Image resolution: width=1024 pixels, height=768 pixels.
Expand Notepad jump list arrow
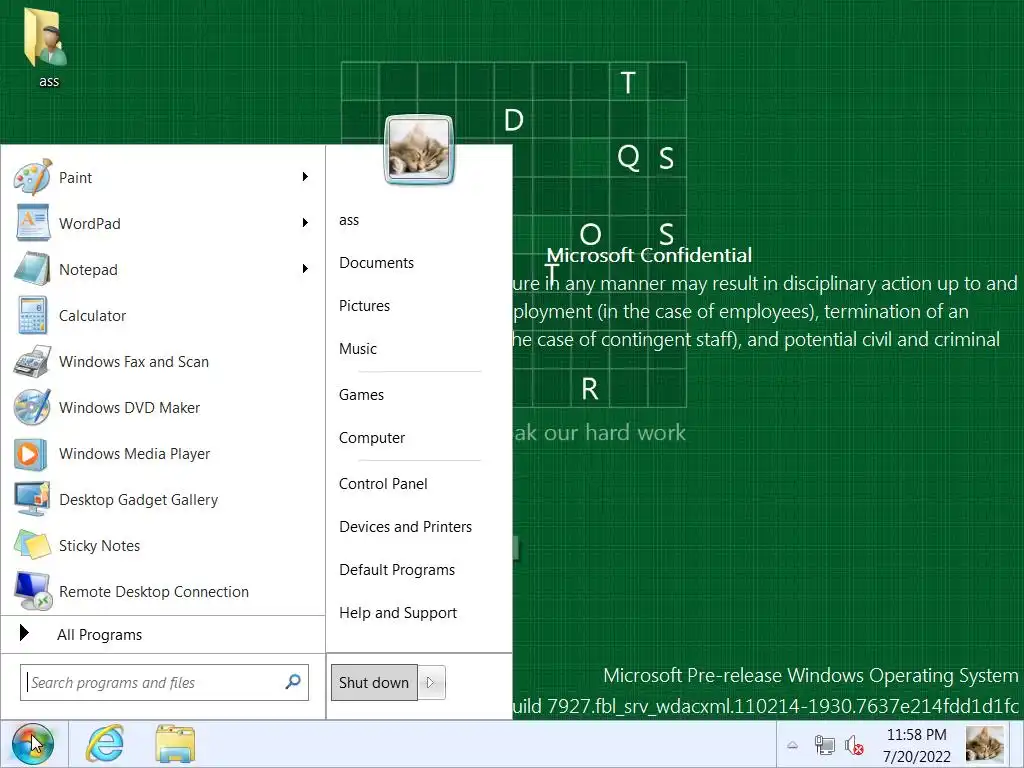coord(305,269)
